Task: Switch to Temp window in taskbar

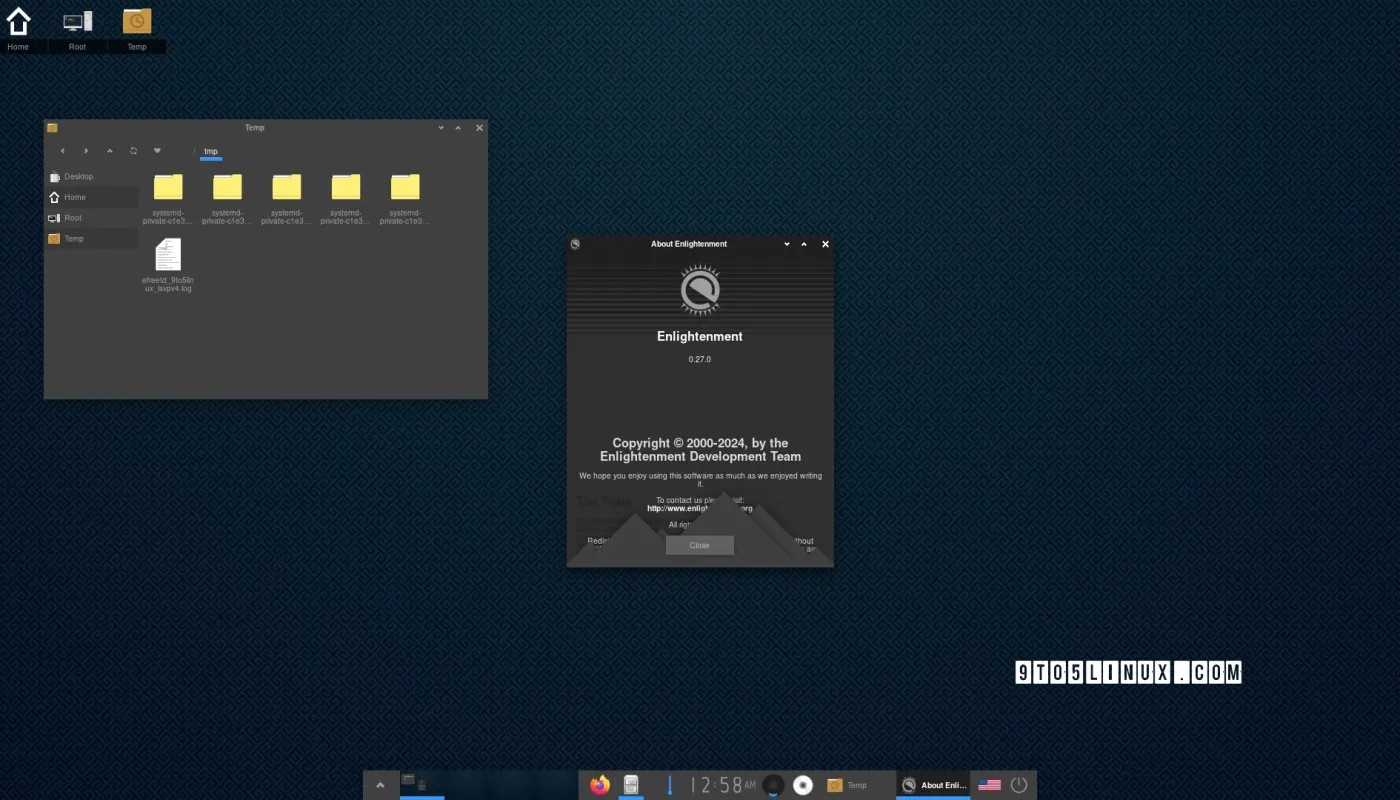Action: click(857, 785)
